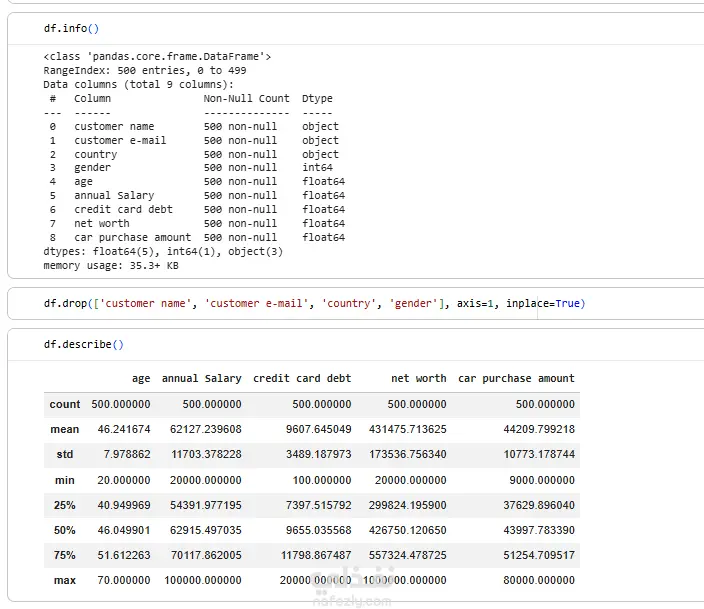Click the 'Non-Null Count' header in info output
Viewport: 704px width, 609px height.
[x=246, y=98]
